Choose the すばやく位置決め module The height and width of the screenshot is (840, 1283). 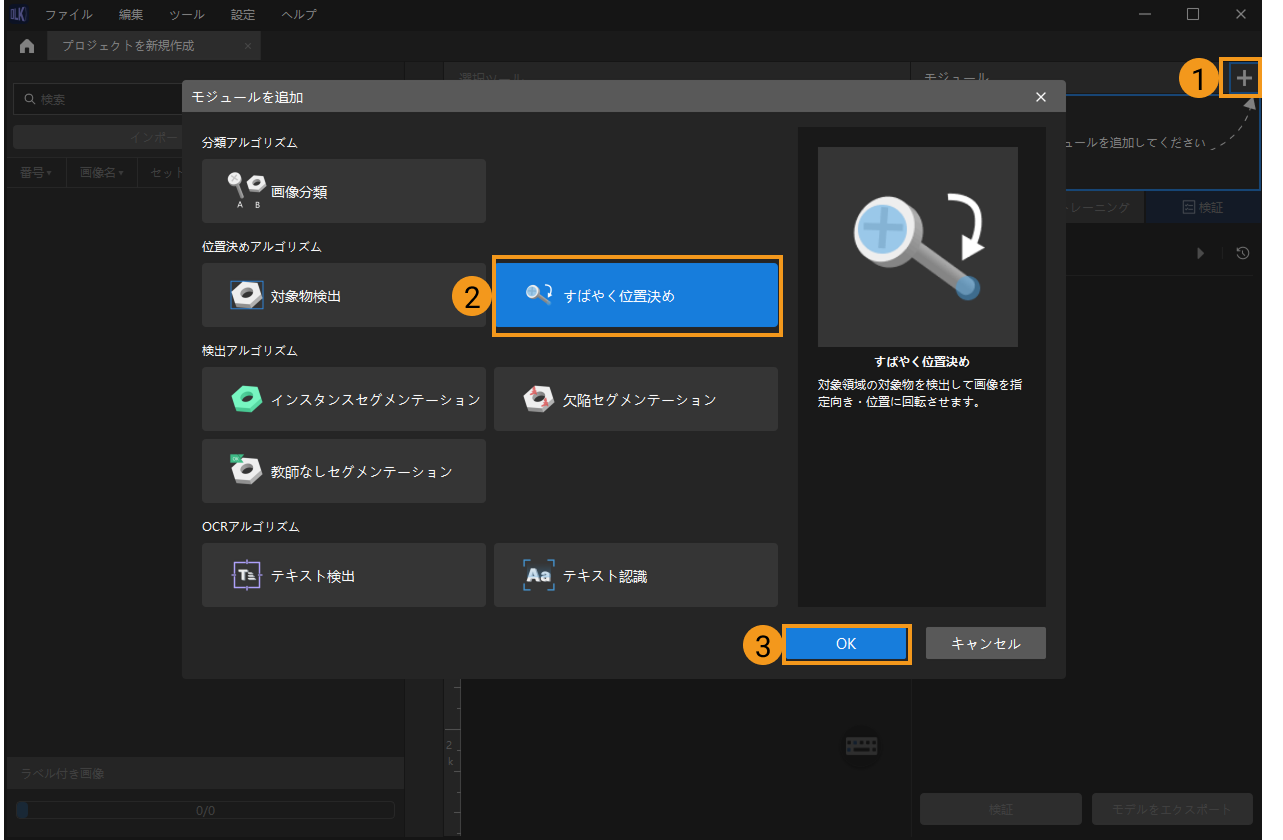(x=636, y=295)
